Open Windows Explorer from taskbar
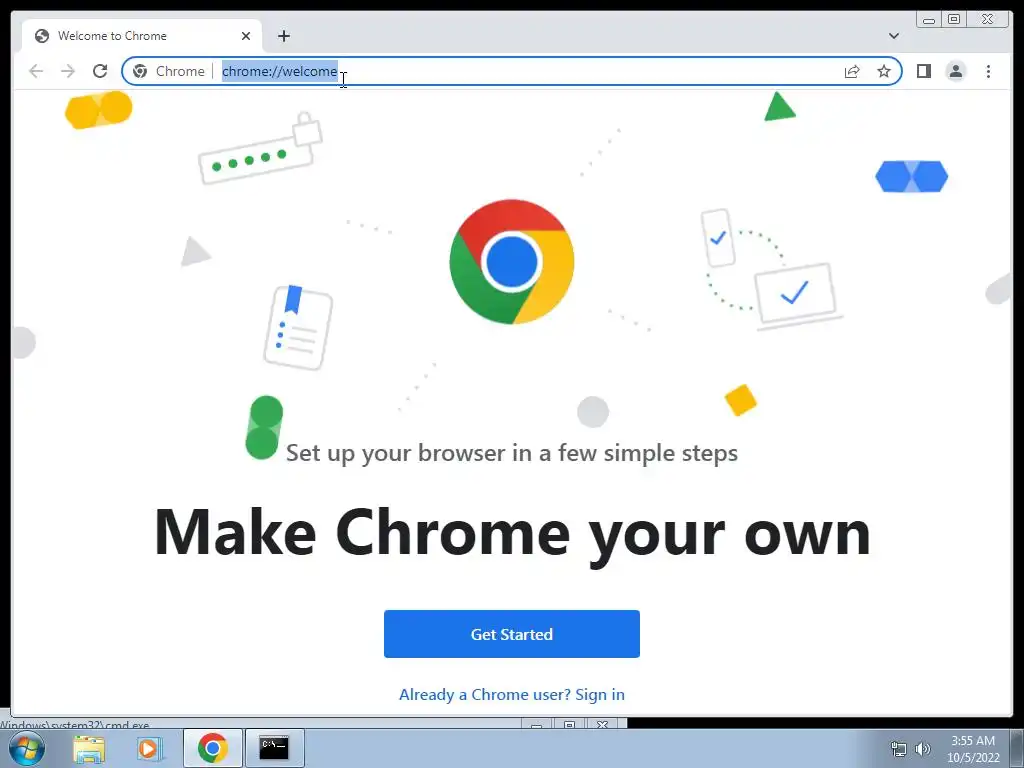Viewport: 1024px width, 768px height. (x=89, y=748)
